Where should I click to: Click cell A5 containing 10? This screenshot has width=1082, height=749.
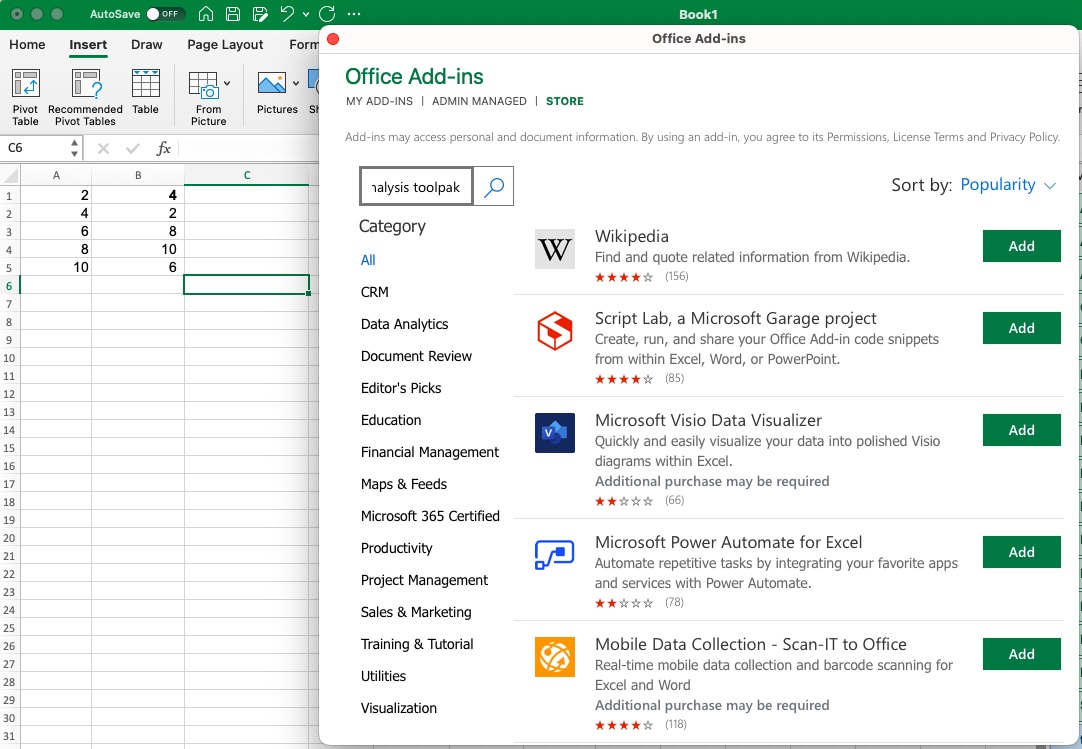pos(56,267)
